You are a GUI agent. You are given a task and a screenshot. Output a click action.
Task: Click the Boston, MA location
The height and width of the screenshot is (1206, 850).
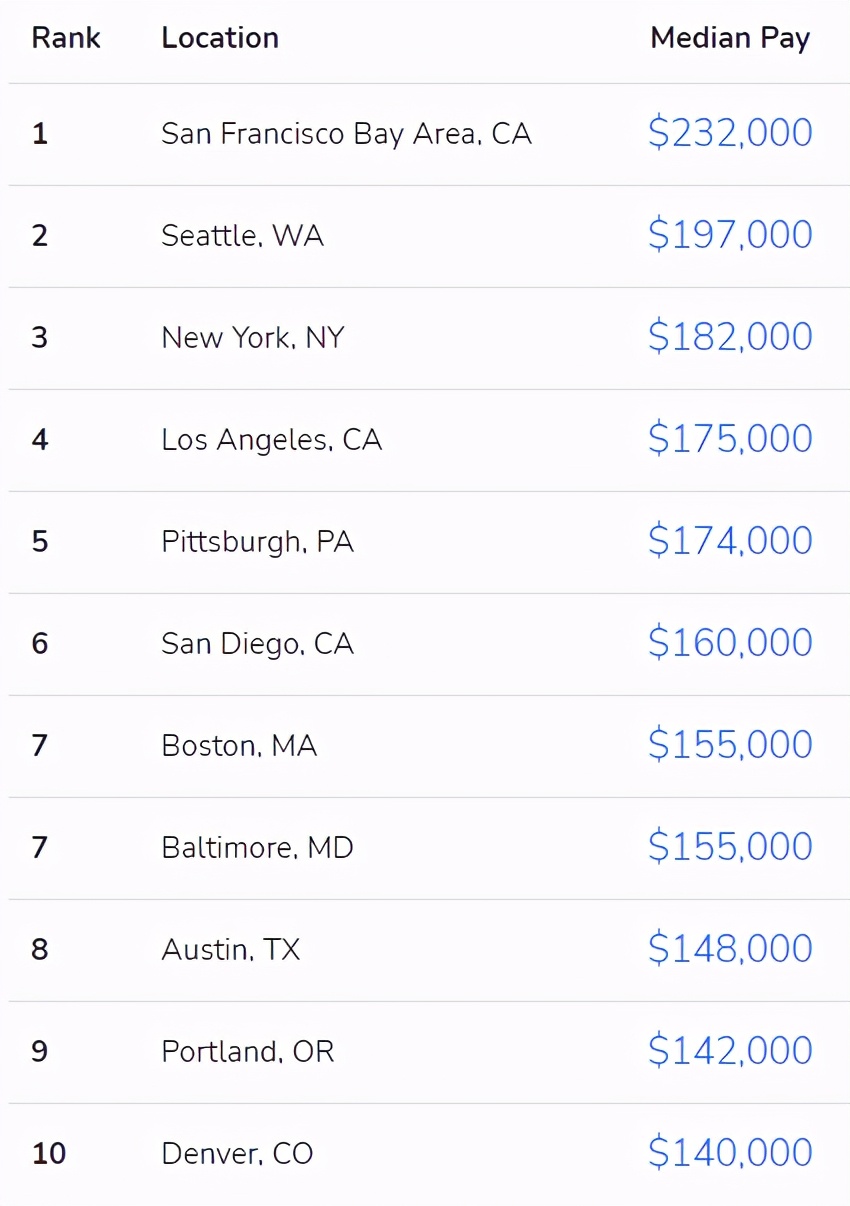(x=240, y=746)
